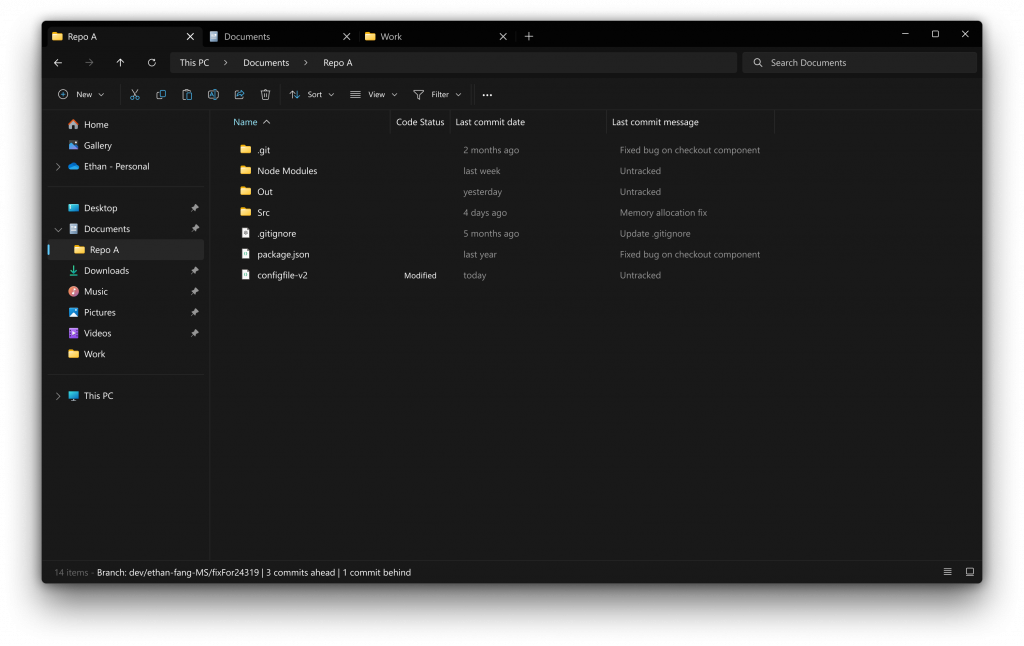Image resolution: width=1024 pixels, height=646 pixels.
Task: Switch to details view icon in status bar
Action: coord(948,572)
